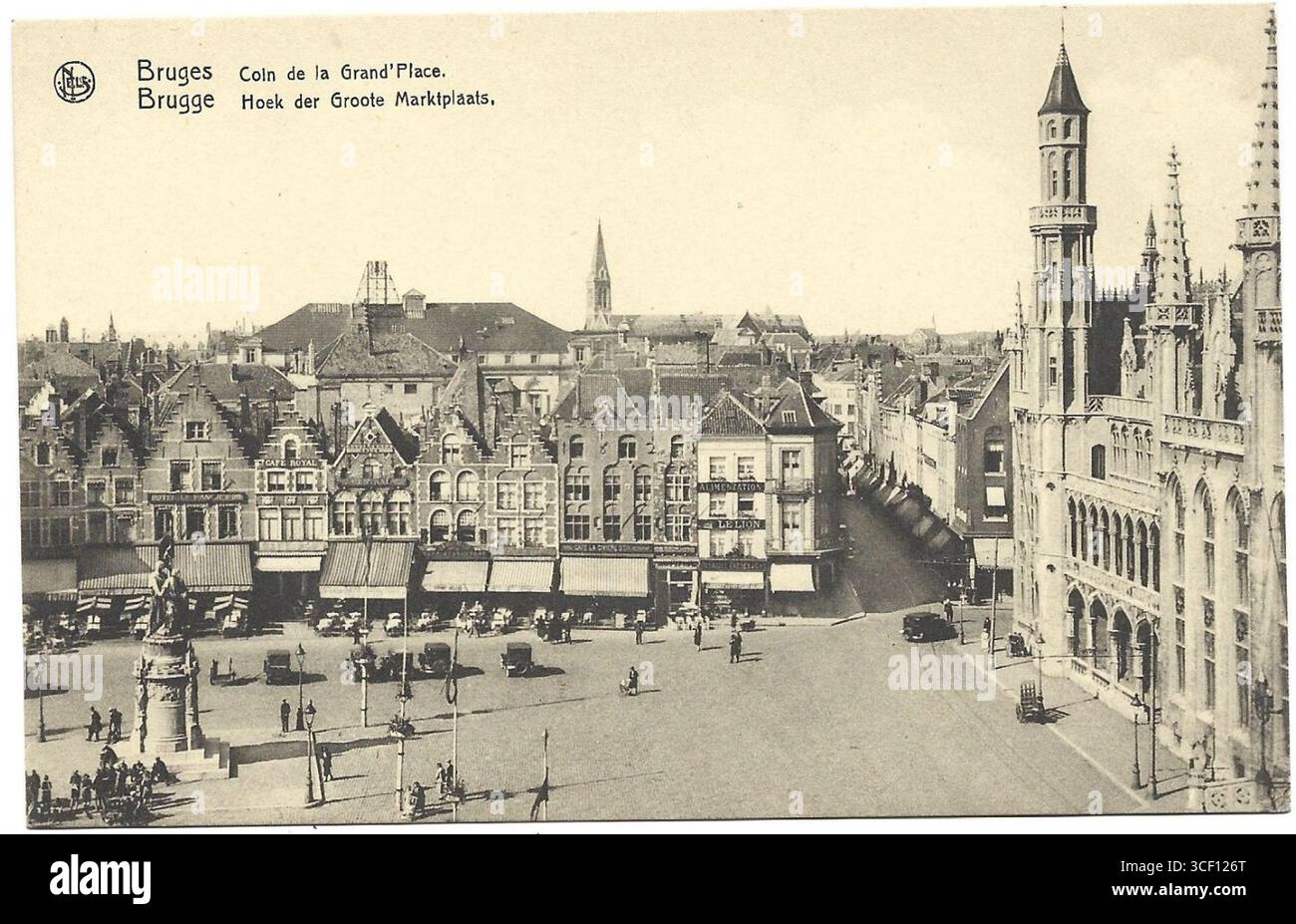Click the text "Coin de la Grand'Place."

[x=342, y=72]
